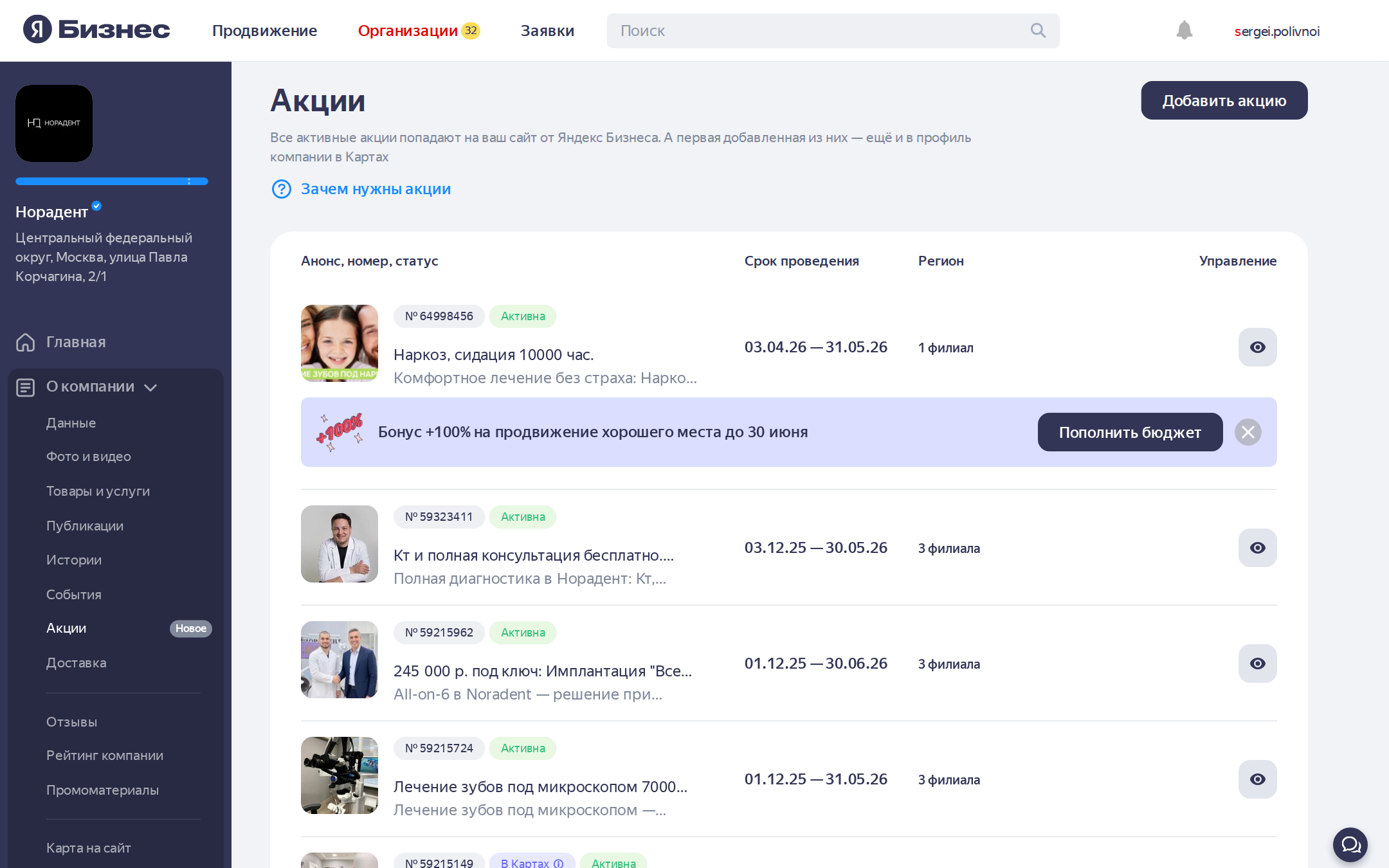Open Фото и видео sidebar item

click(89, 457)
